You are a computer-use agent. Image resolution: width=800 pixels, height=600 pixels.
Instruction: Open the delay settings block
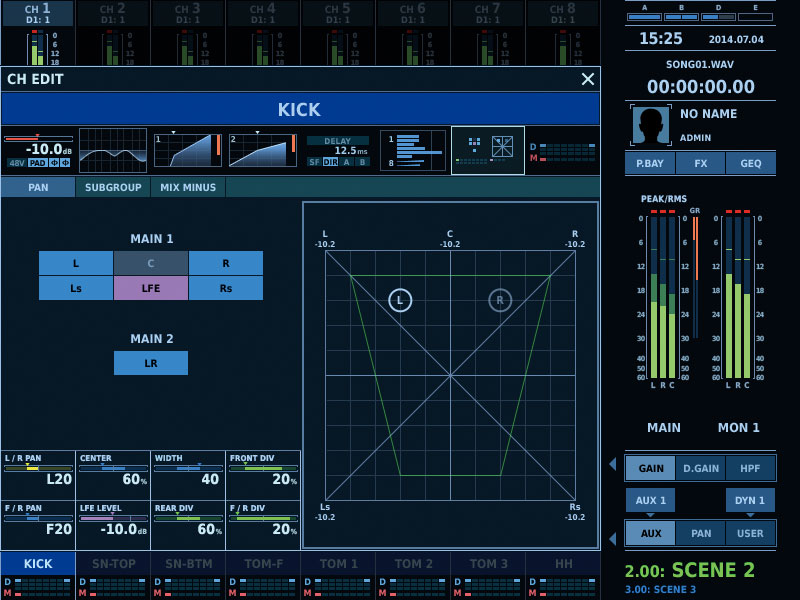click(x=338, y=150)
